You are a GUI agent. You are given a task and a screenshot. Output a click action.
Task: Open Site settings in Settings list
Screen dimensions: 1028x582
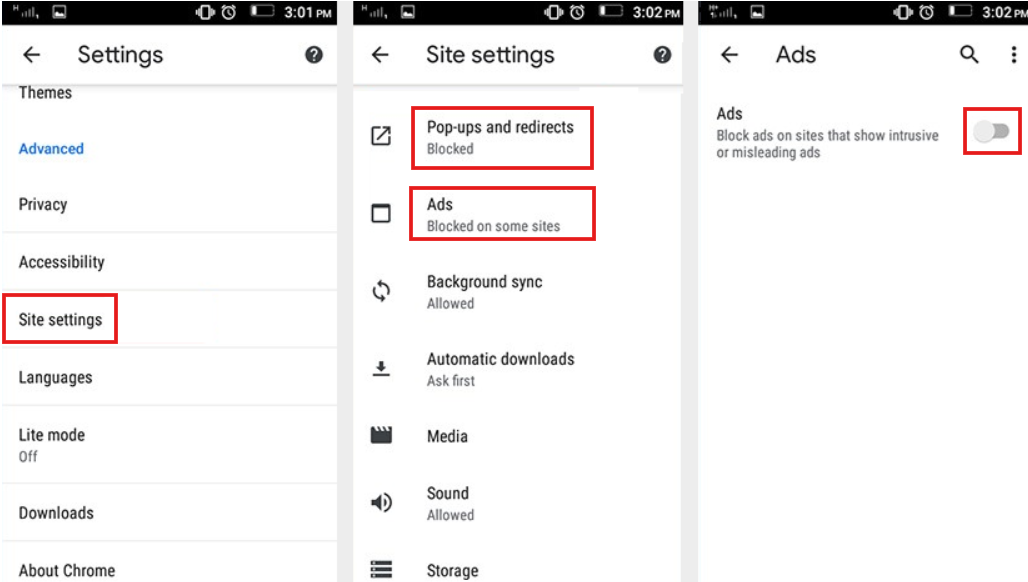(x=60, y=320)
